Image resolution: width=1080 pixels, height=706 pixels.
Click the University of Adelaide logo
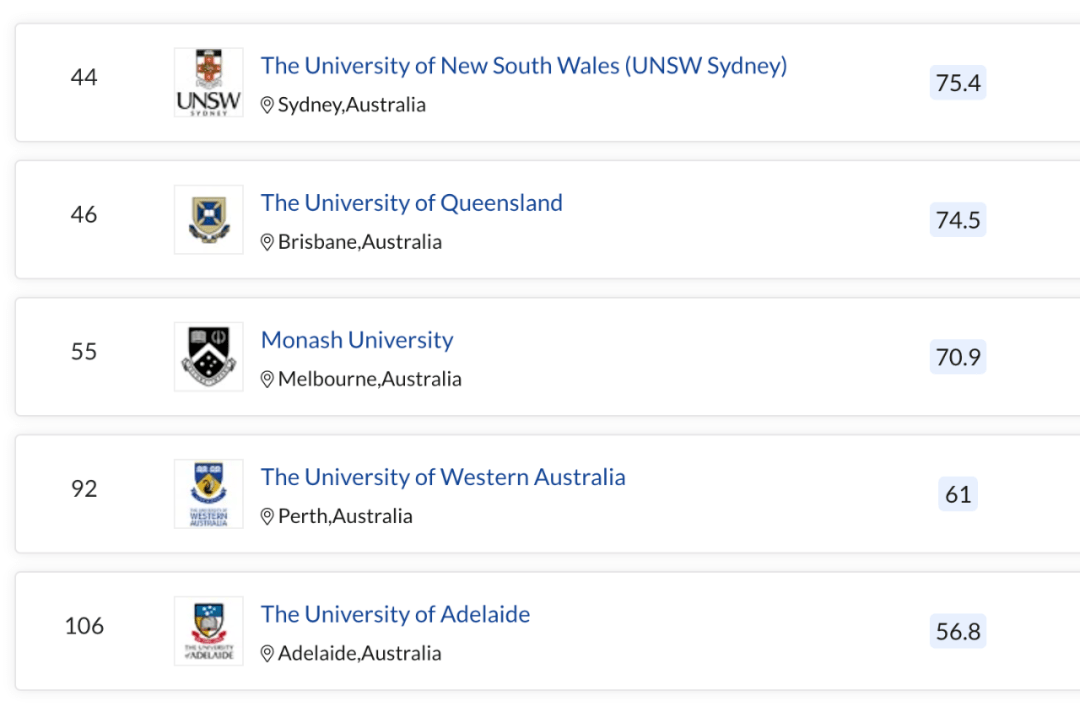209,630
